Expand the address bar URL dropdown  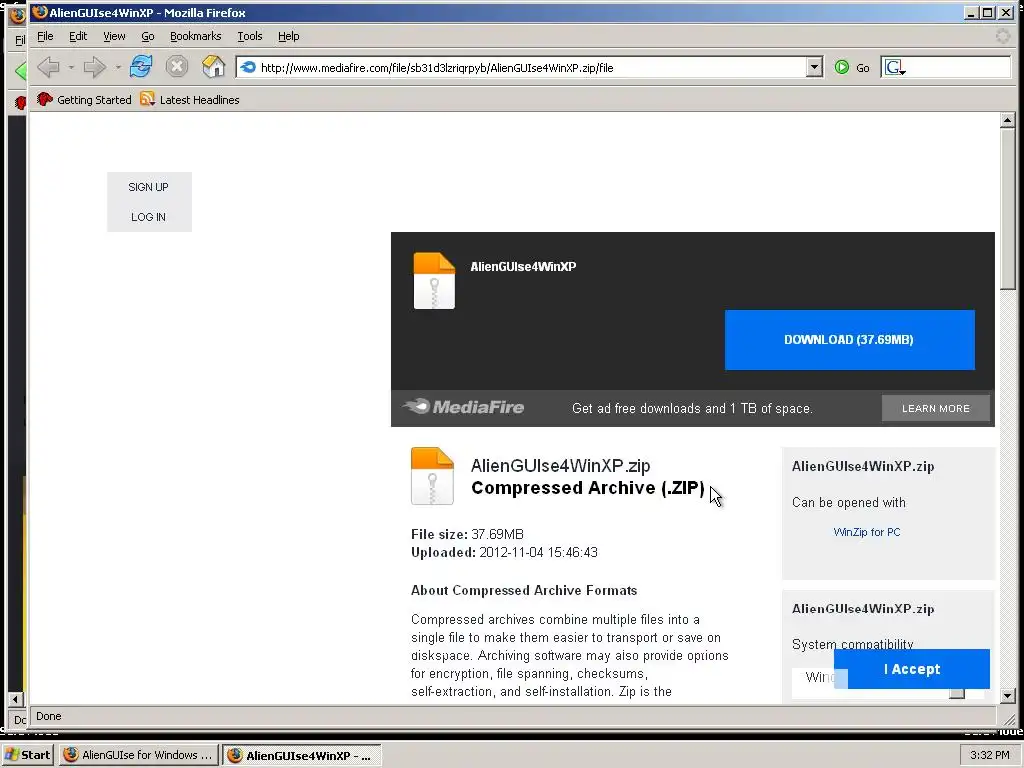814,67
